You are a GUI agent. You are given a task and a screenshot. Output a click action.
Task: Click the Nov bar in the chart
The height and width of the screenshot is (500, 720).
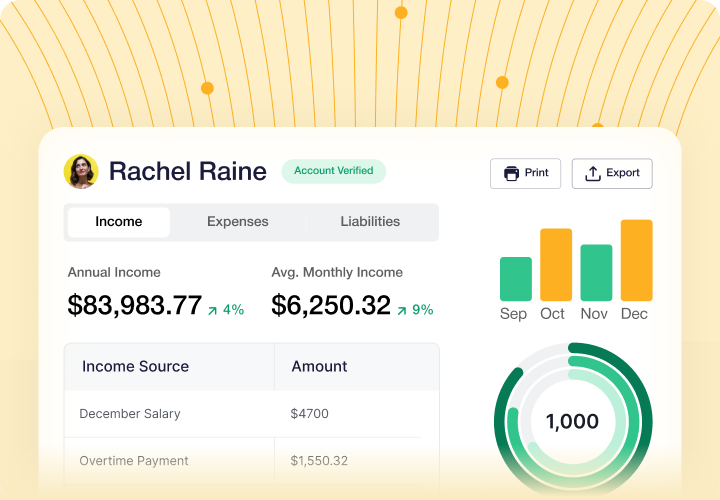pos(596,272)
